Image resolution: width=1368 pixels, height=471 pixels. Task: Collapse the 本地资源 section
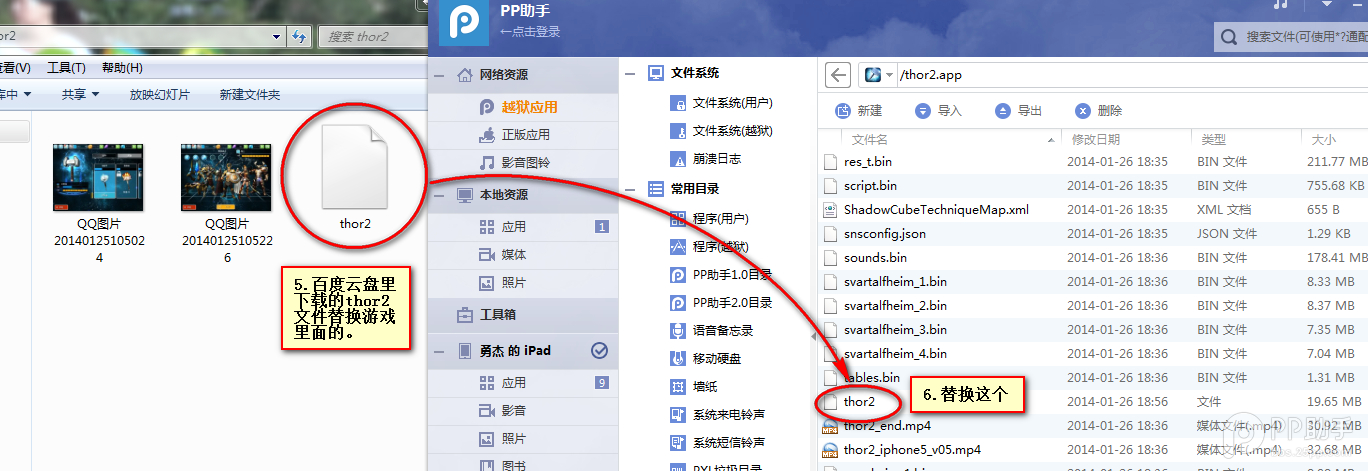pos(440,195)
